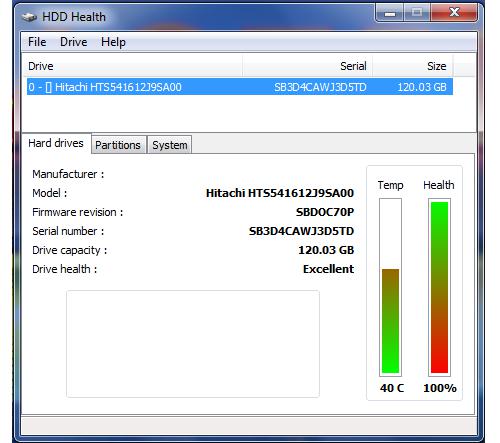This screenshot has width=500, height=443.
Task: Click the small drive icon before Hitachi in list
Action: pos(48,87)
